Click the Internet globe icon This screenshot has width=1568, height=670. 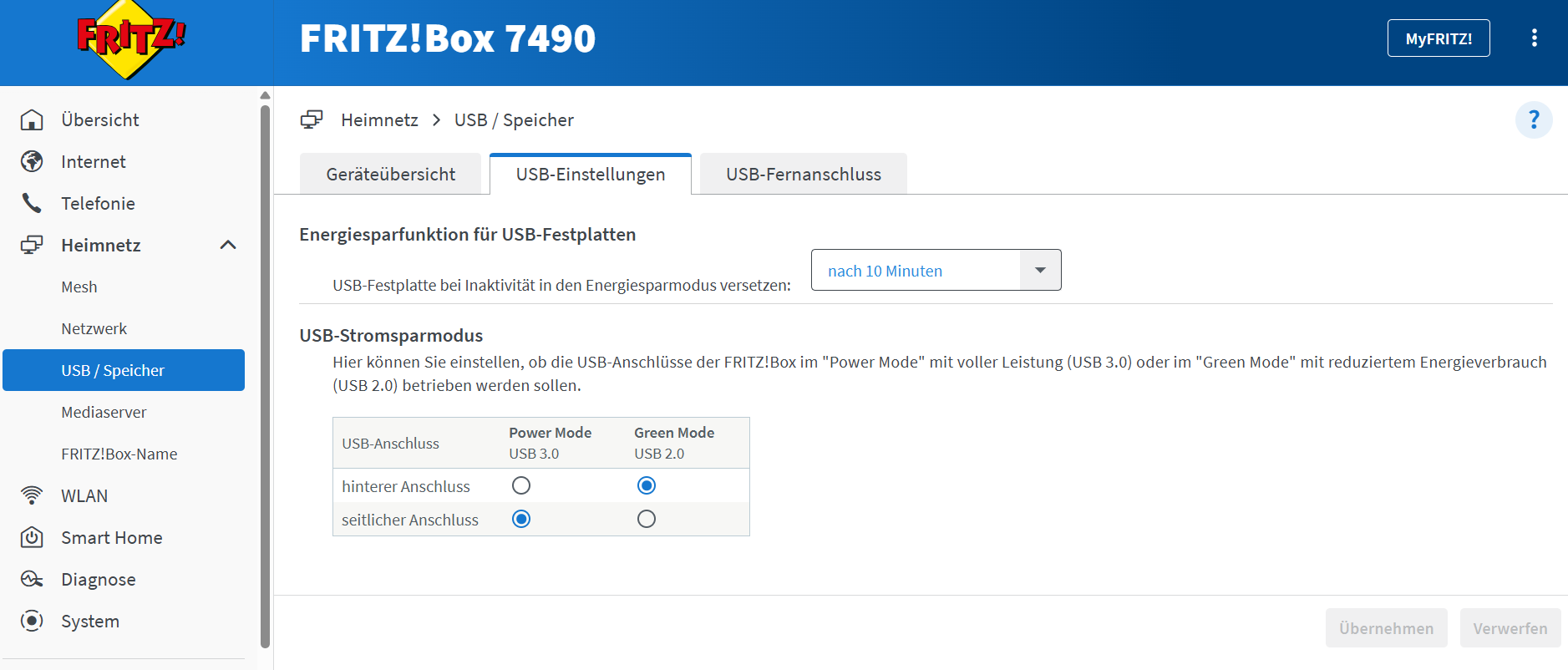[32, 162]
